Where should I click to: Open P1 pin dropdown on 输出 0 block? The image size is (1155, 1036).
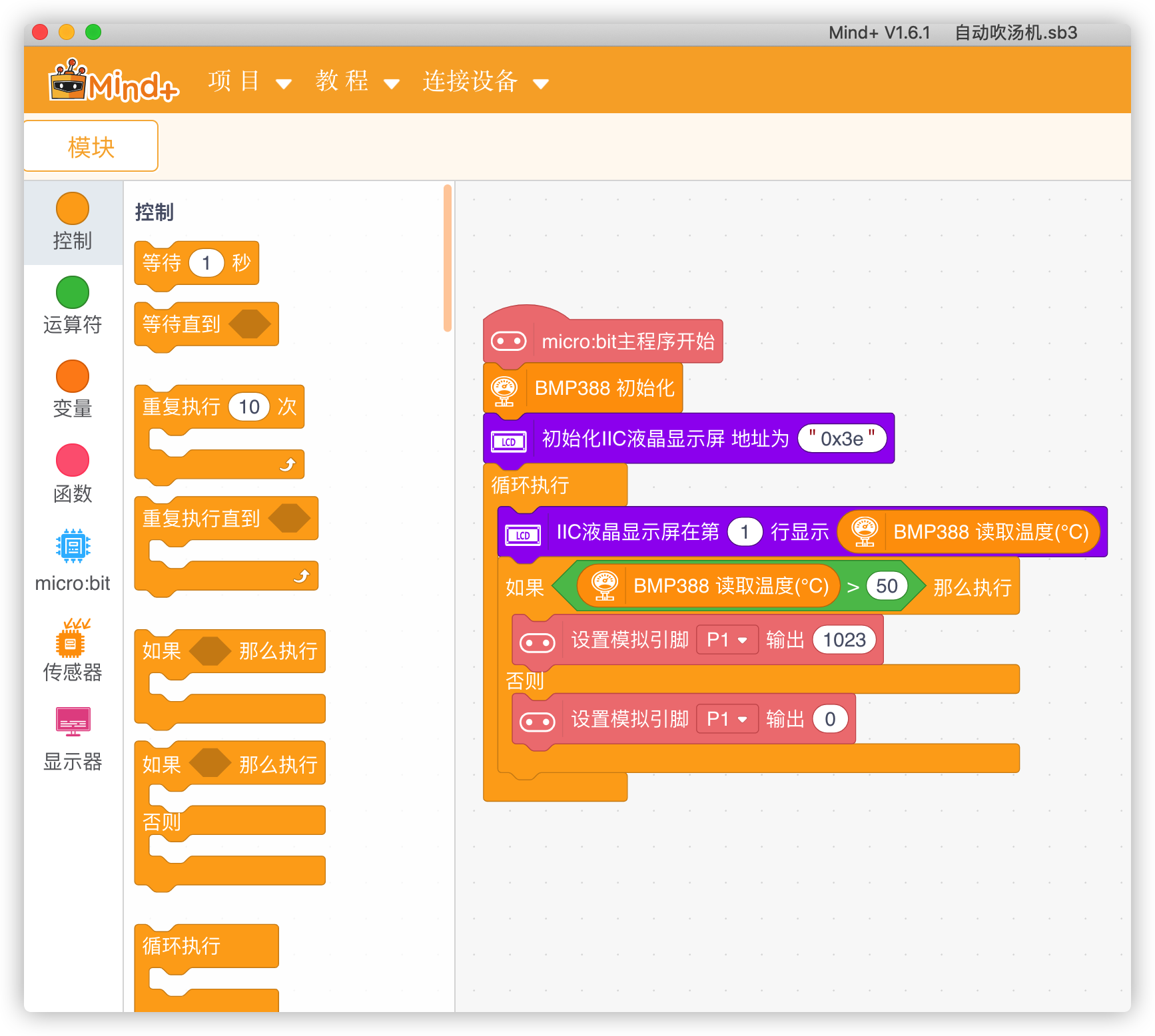(727, 719)
